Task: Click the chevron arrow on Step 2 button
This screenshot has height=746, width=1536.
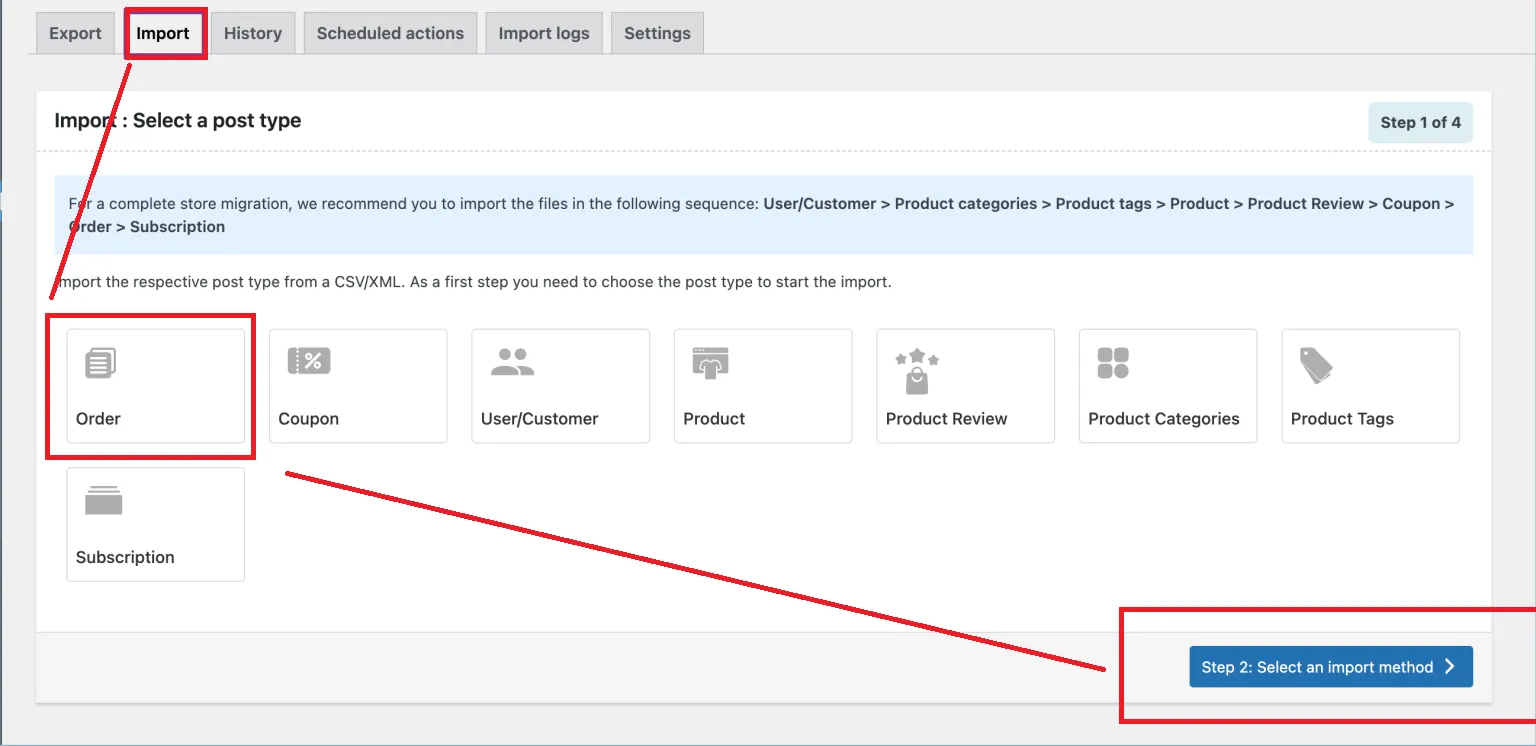Action: tap(1451, 667)
